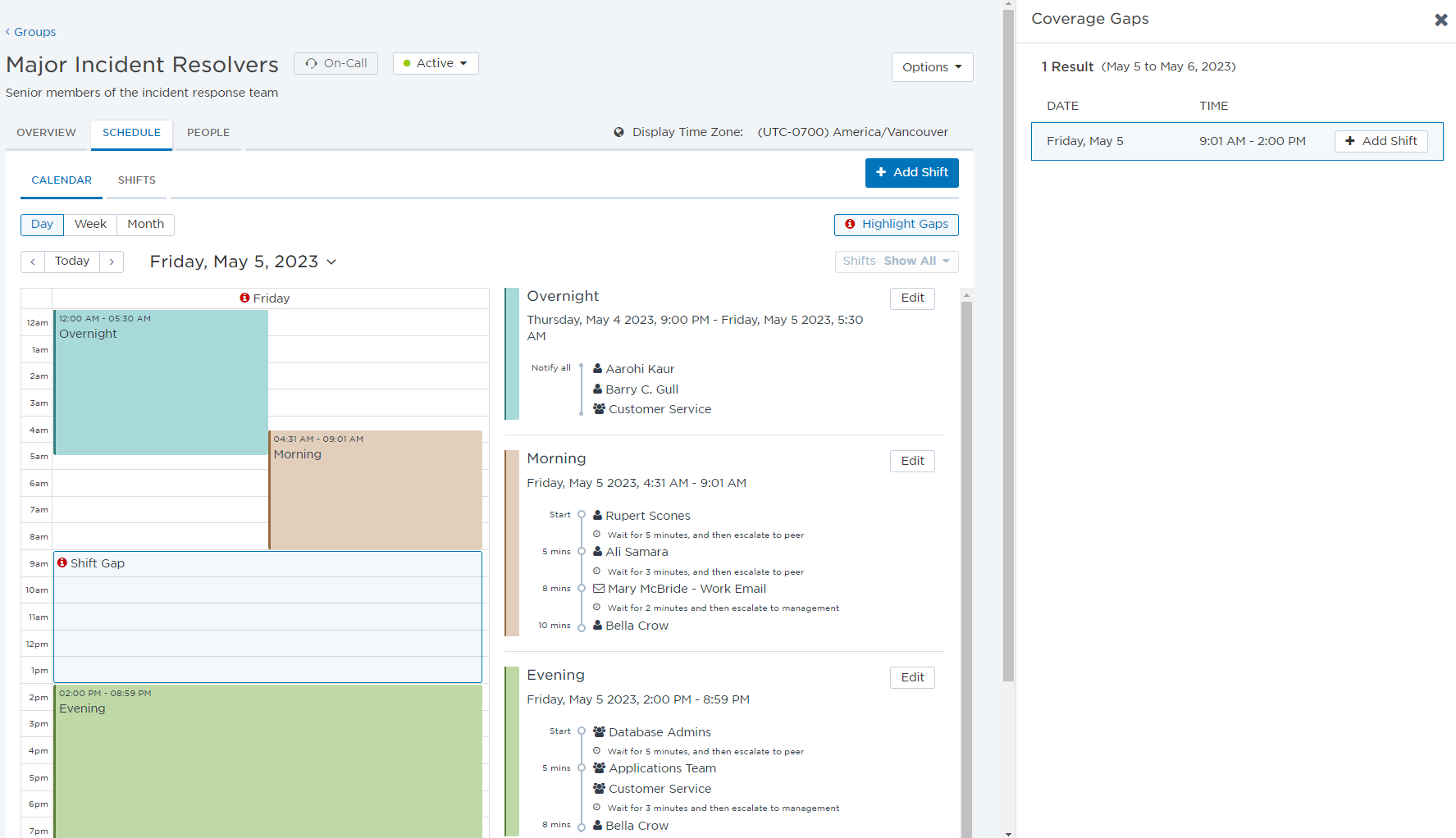The height and width of the screenshot is (838, 1456).
Task: Open Shifts Show All filter dropdown
Action: [896, 261]
